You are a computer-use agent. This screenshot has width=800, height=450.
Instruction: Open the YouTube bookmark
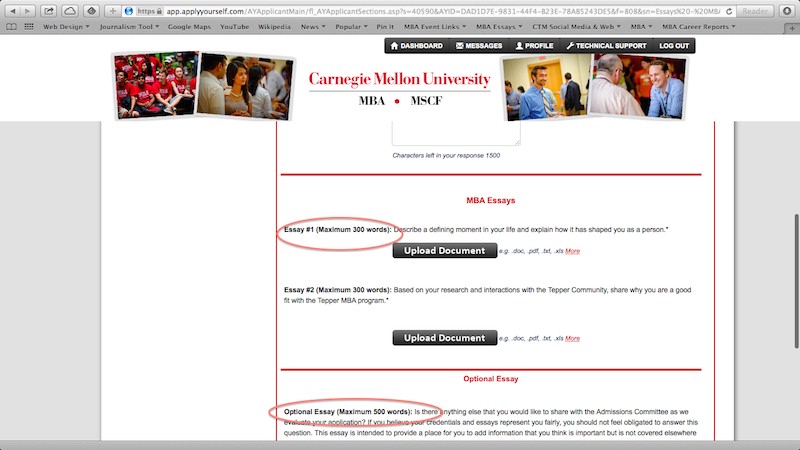[235, 27]
